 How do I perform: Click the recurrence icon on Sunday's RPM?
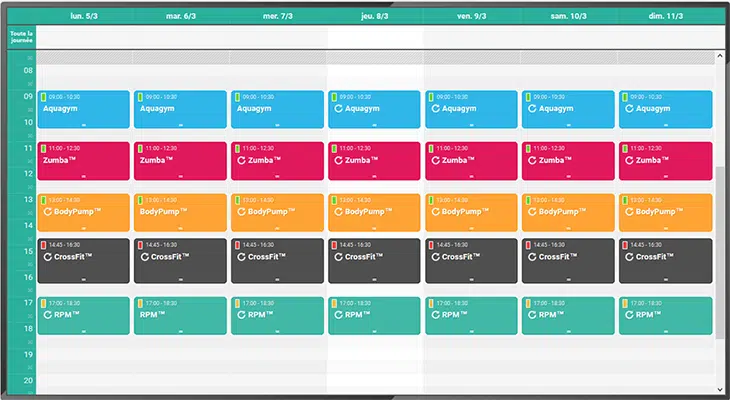(629, 315)
